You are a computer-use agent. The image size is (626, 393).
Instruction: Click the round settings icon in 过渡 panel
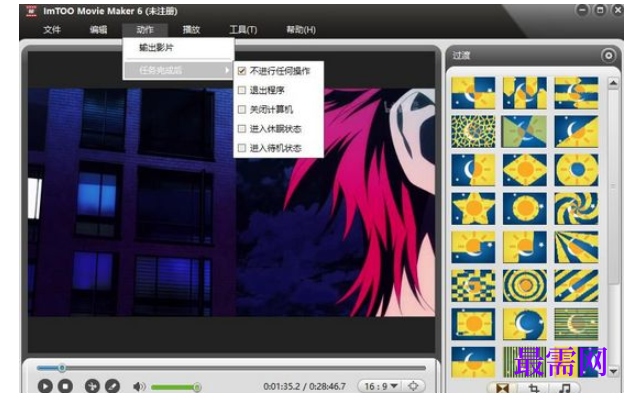click(608, 56)
